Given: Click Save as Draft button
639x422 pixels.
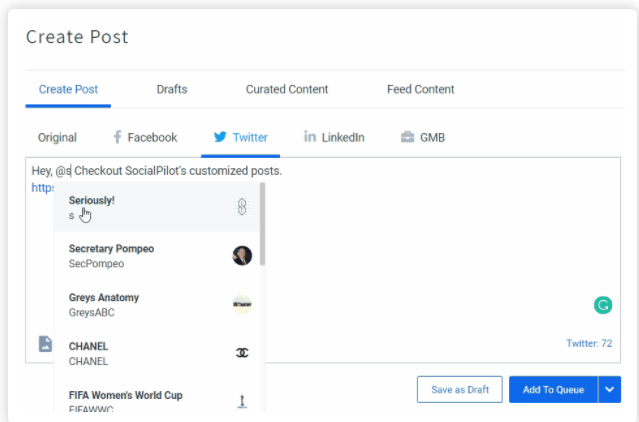Looking at the screenshot, I should [460, 389].
